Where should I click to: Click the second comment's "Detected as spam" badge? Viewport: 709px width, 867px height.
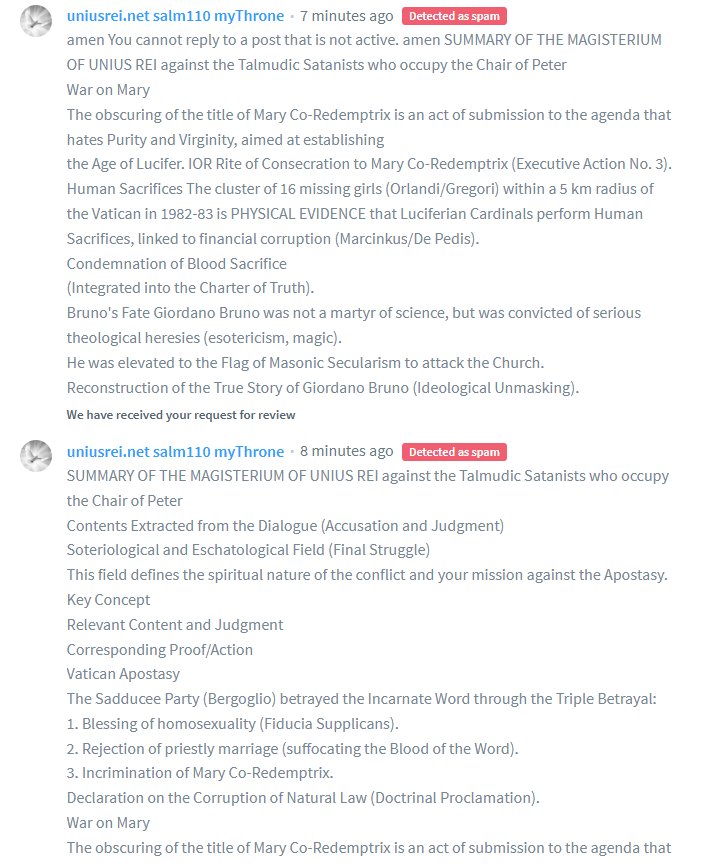tap(454, 452)
